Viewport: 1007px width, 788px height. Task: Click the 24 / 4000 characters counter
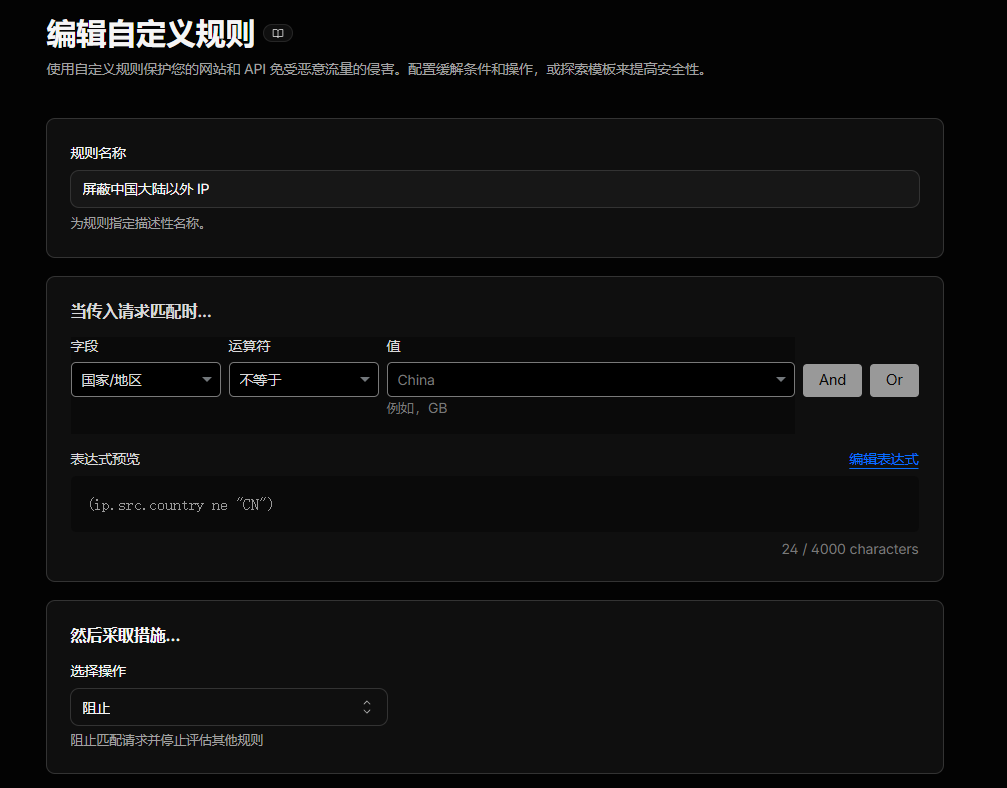tap(850, 549)
